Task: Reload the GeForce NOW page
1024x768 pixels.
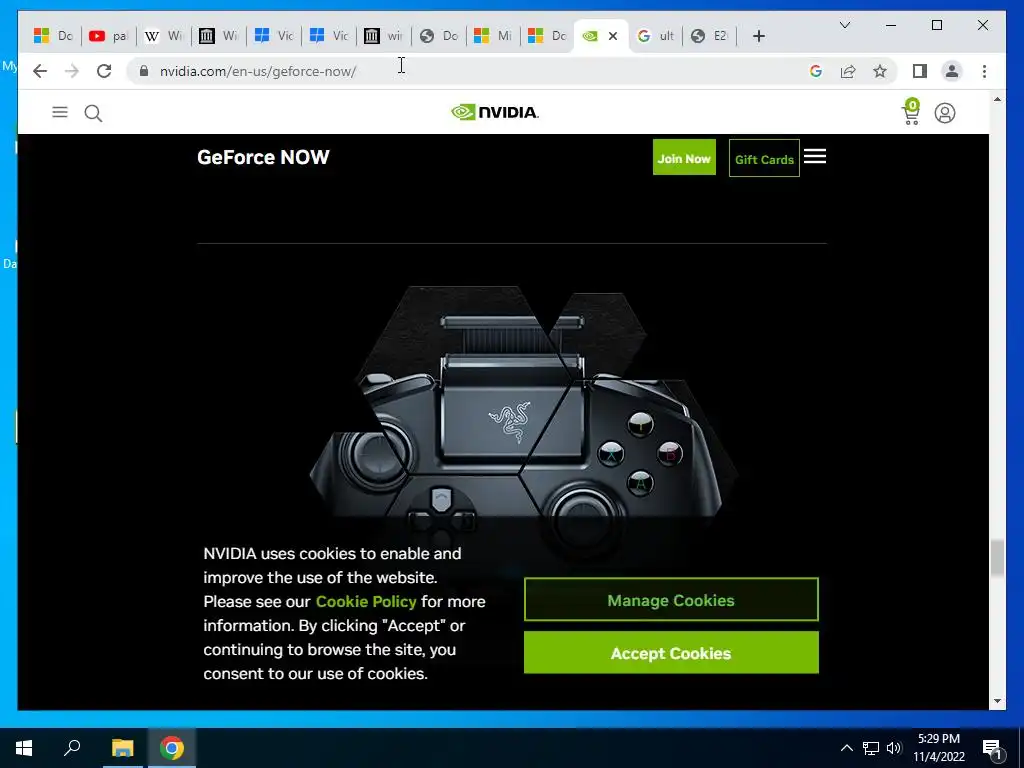Action: pos(104,71)
